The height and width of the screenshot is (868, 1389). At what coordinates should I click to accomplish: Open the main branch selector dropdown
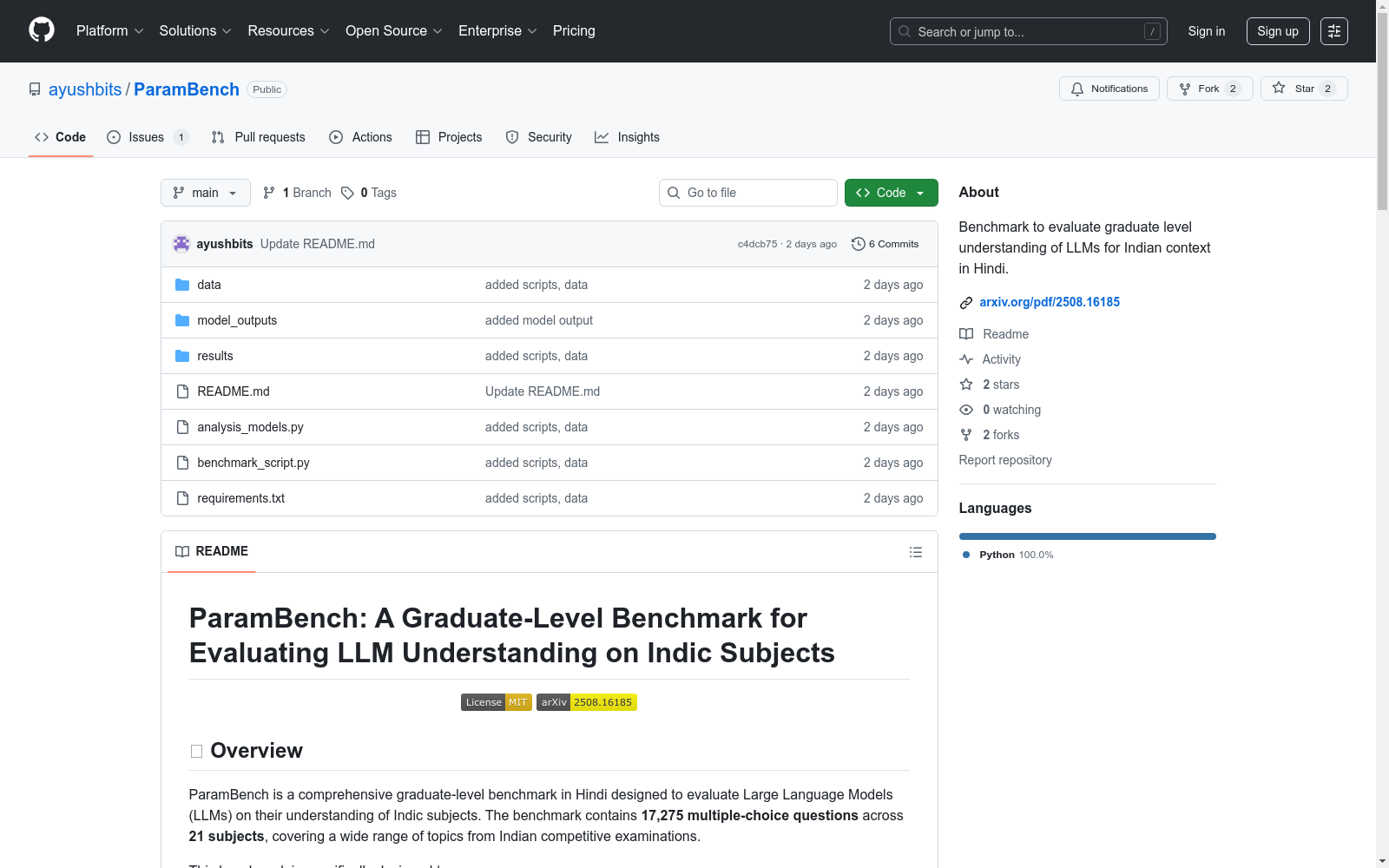[x=206, y=193]
